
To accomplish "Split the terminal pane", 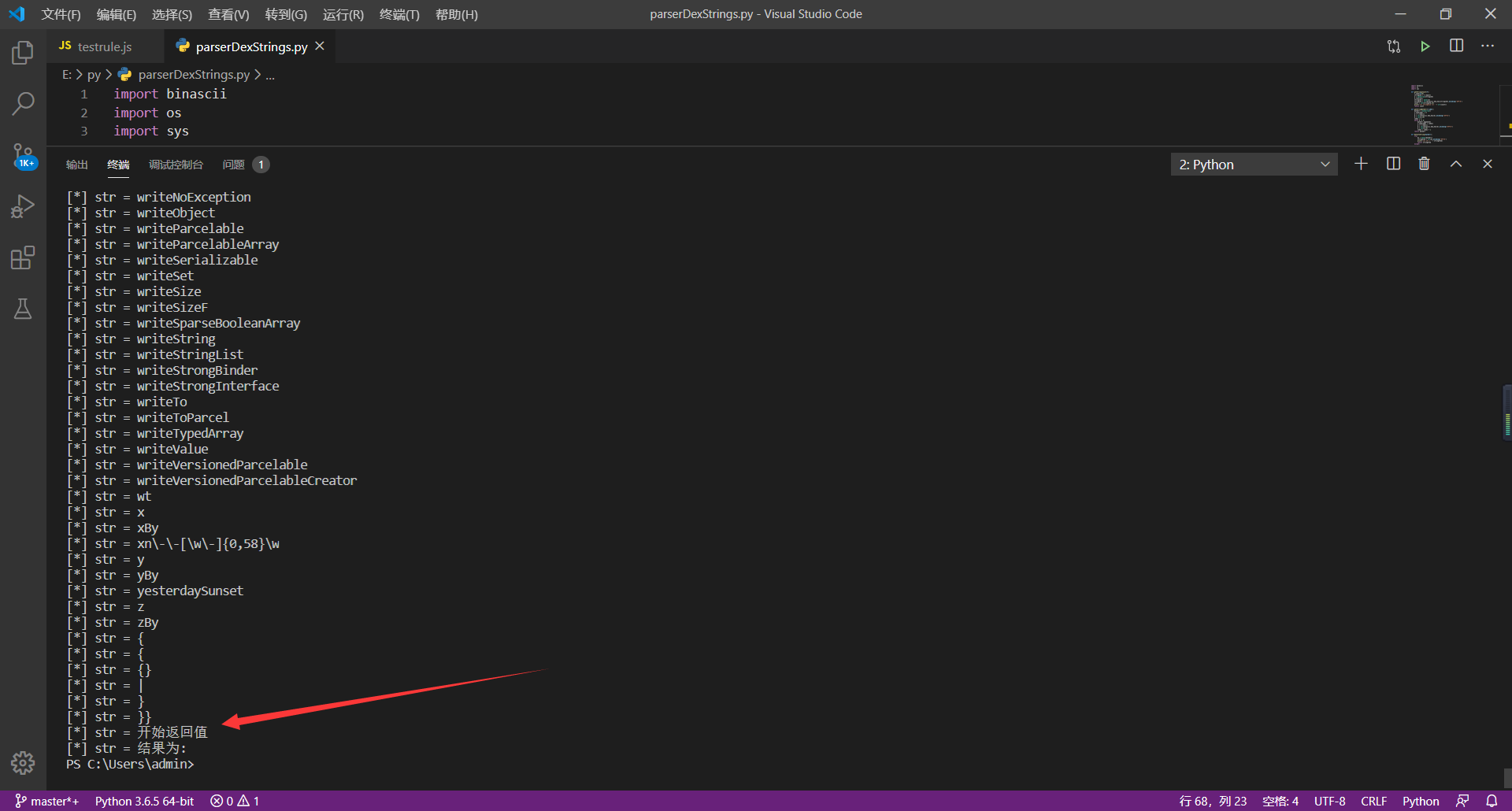I will (1393, 164).
